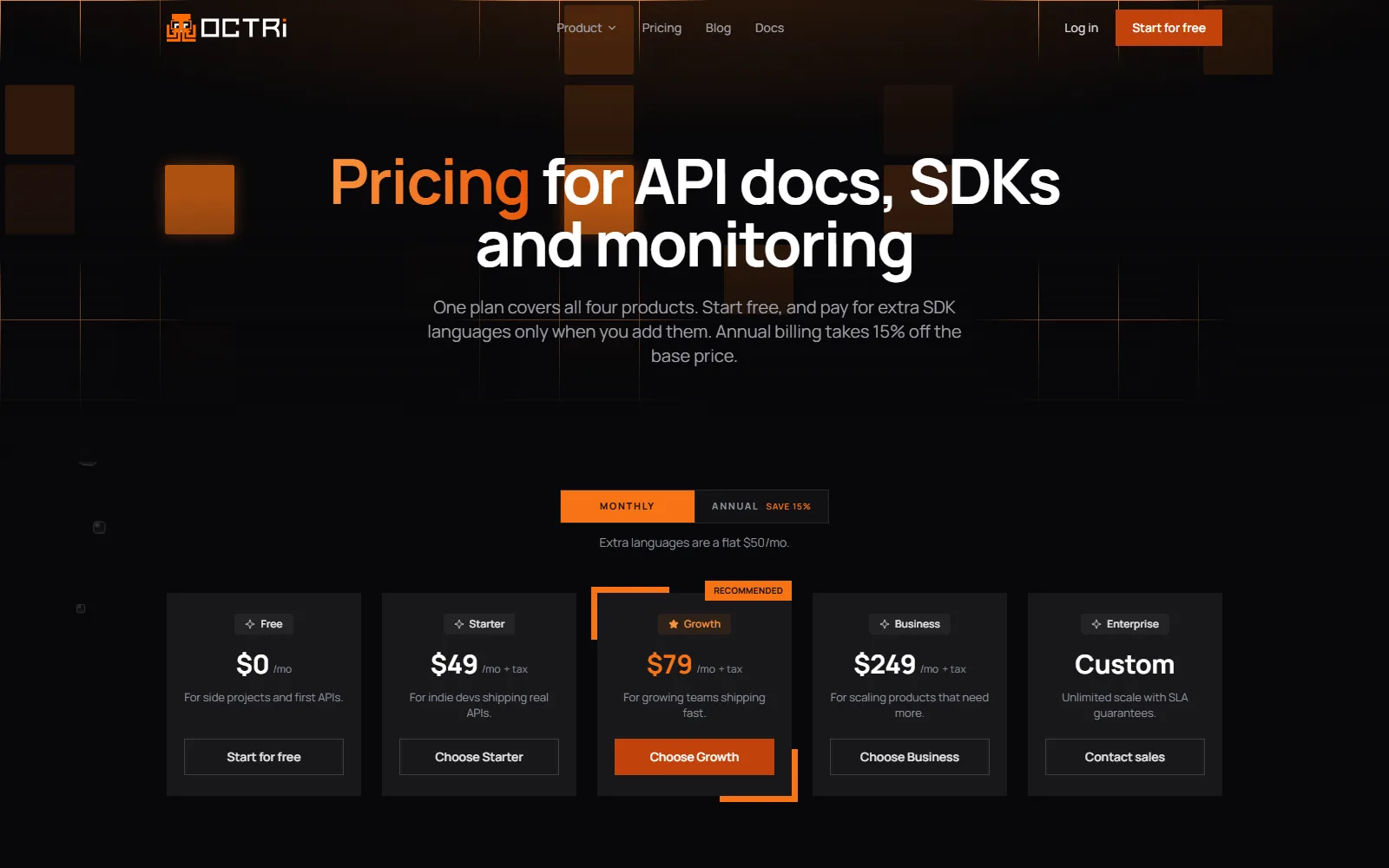Go to Pricing in the top navigation
This screenshot has height=868, width=1389.
[x=662, y=28]
